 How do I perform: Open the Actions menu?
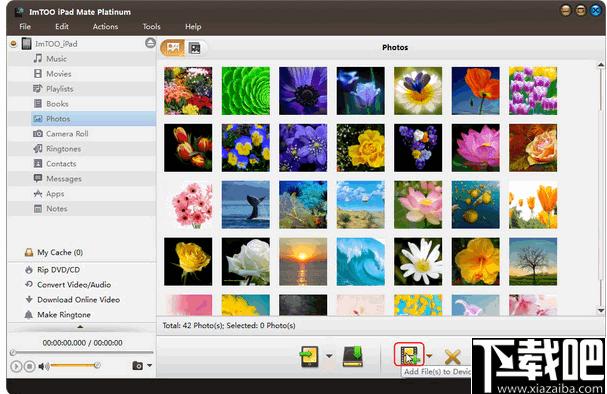[105, 27]
